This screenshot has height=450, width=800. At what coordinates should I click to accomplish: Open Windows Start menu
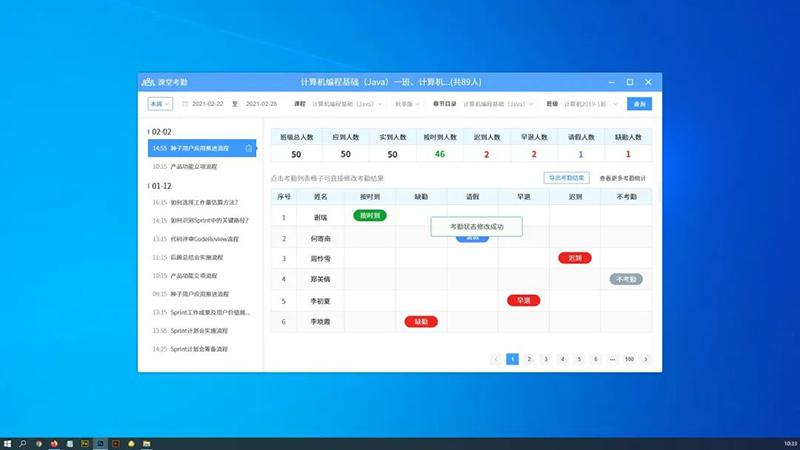(8, 442)
